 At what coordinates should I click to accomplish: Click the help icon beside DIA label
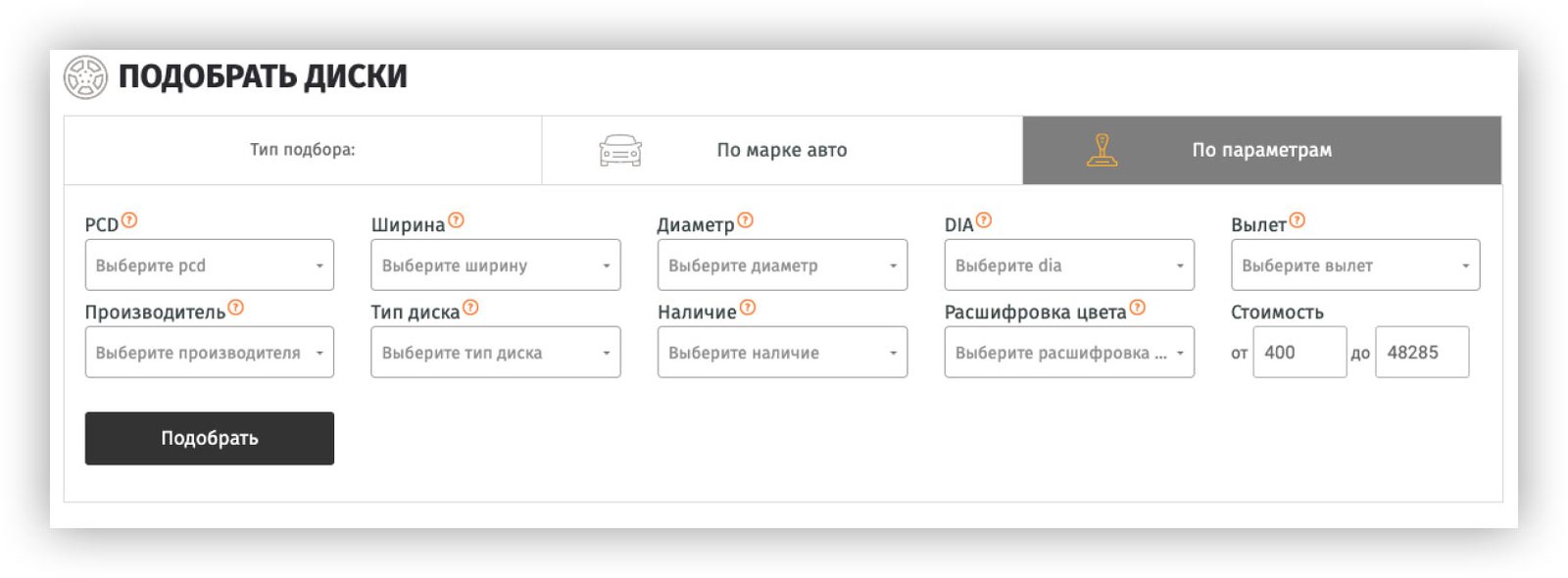[x=984, y=221]
